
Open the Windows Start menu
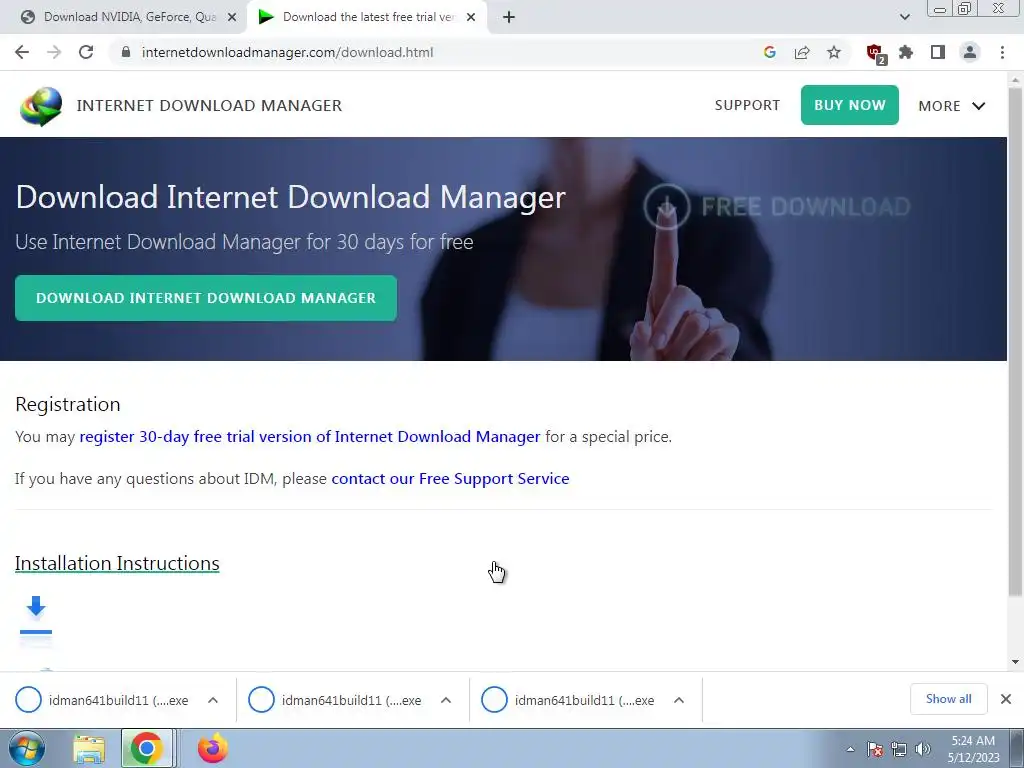coord(27,748)
